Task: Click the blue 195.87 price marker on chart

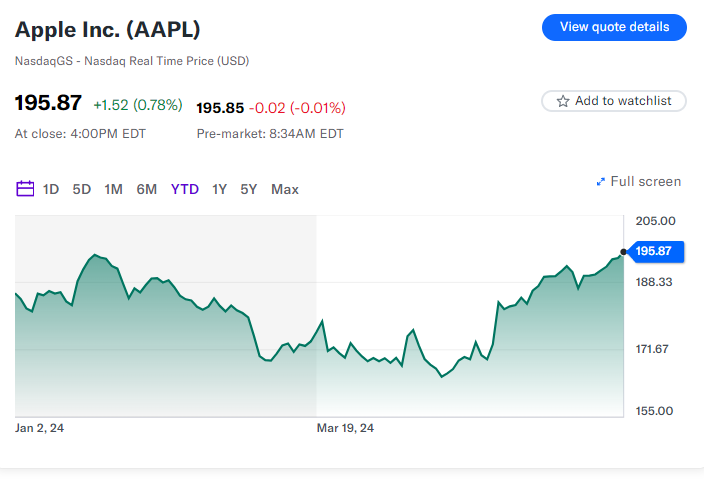Action: 655,251
